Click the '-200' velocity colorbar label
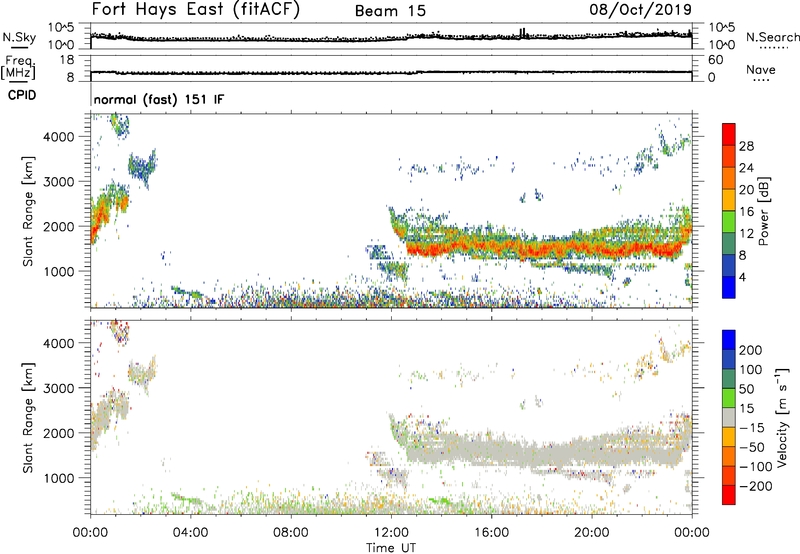The image size is (800, 554). (755, 487)
